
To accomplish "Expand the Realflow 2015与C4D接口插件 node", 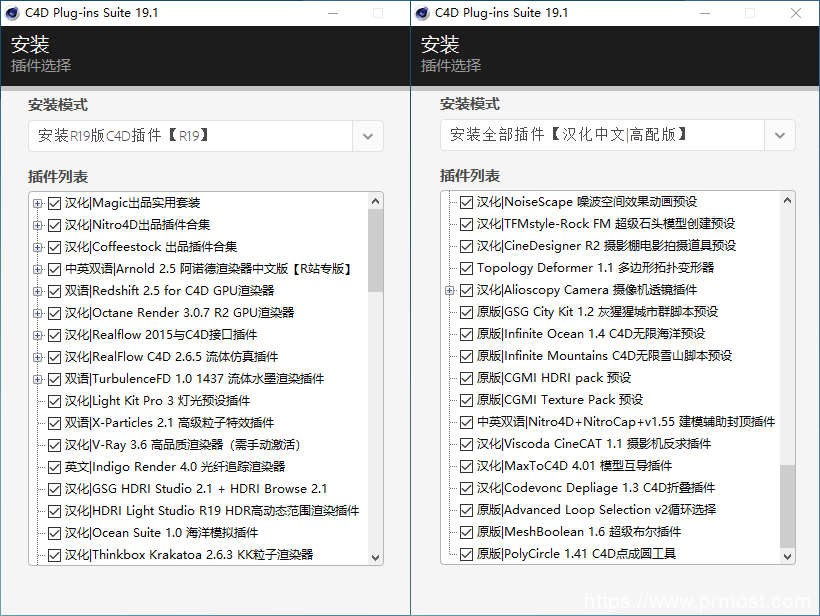I will [x=38, y=335].
